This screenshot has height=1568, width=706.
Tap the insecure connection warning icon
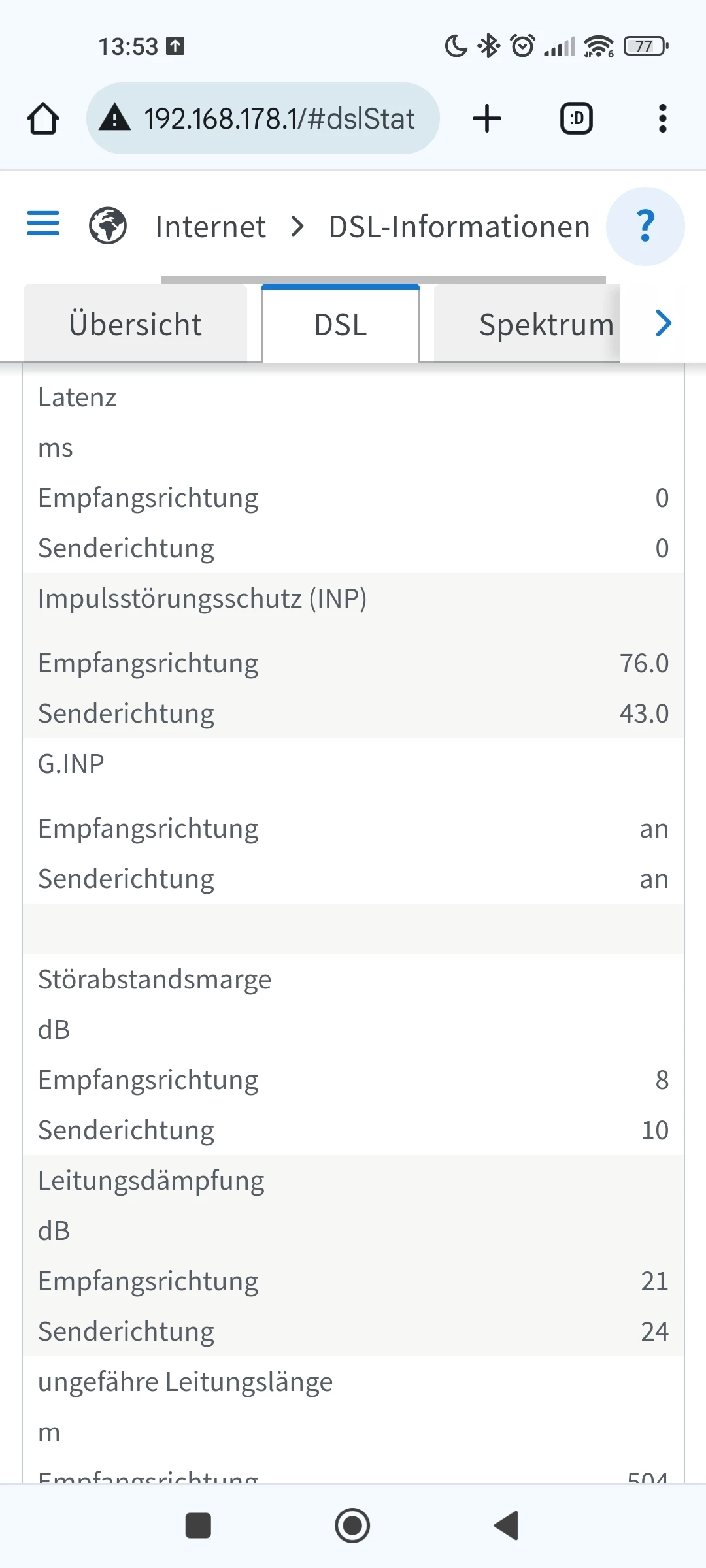115,119
